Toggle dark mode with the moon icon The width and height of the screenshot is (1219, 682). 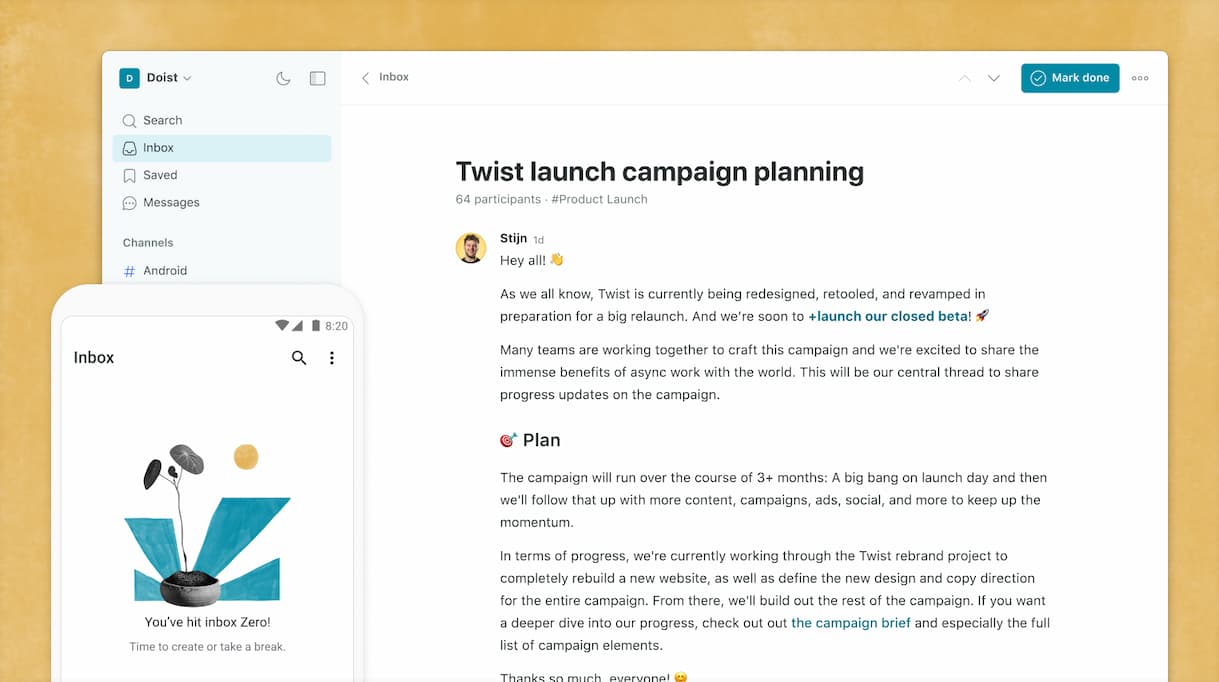[283, 78]
